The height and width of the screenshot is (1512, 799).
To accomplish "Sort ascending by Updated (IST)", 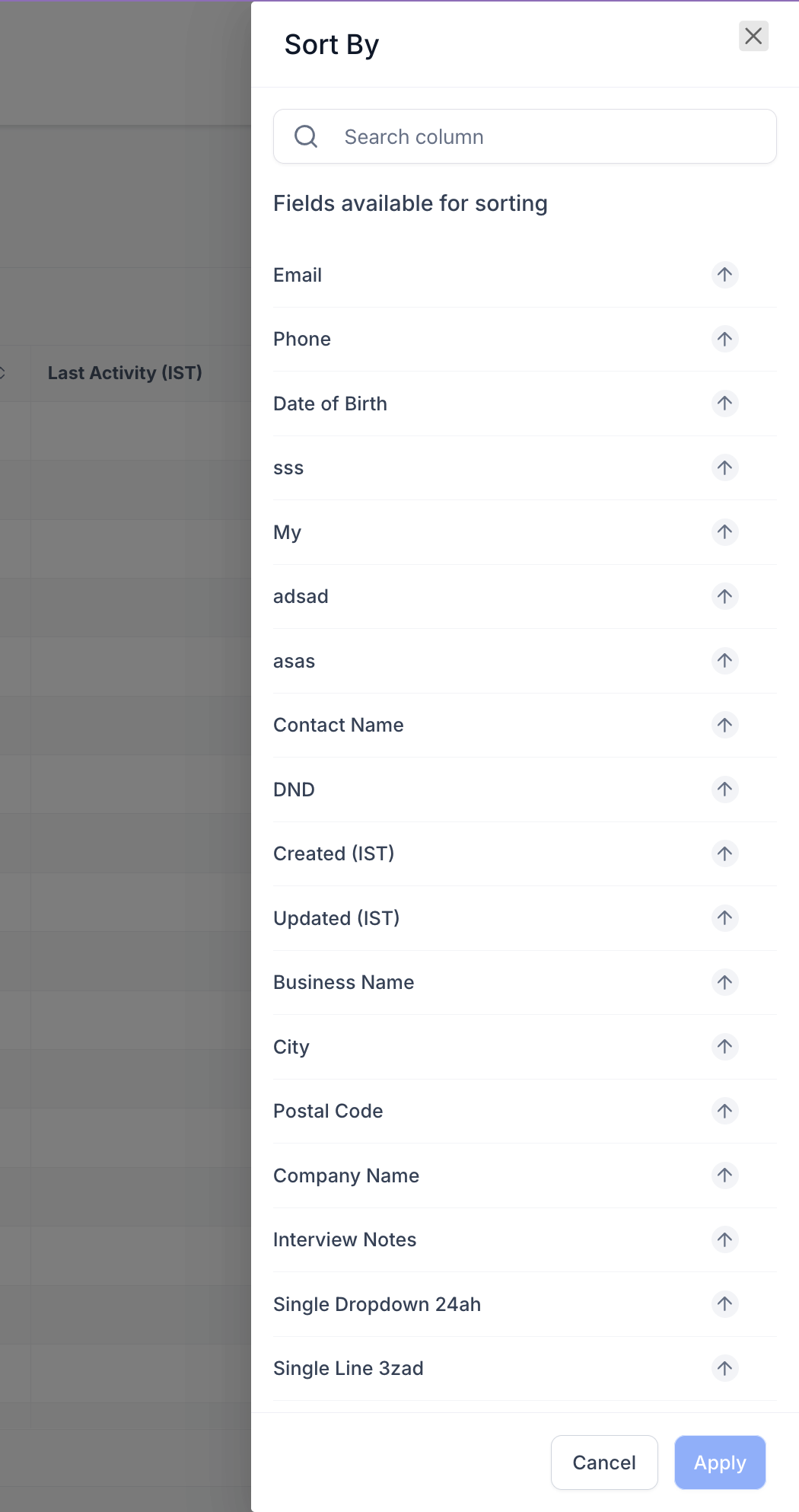I will pyautogui.click(x=724, y=918).
